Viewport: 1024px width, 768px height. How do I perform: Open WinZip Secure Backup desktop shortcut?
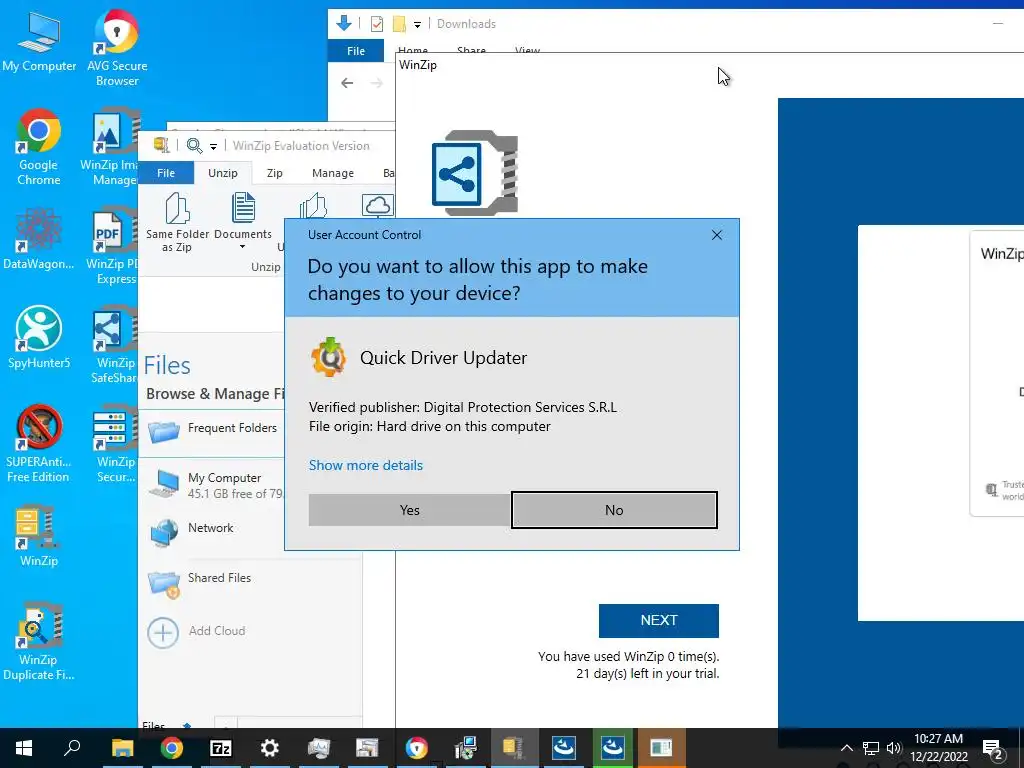[115, 444]
